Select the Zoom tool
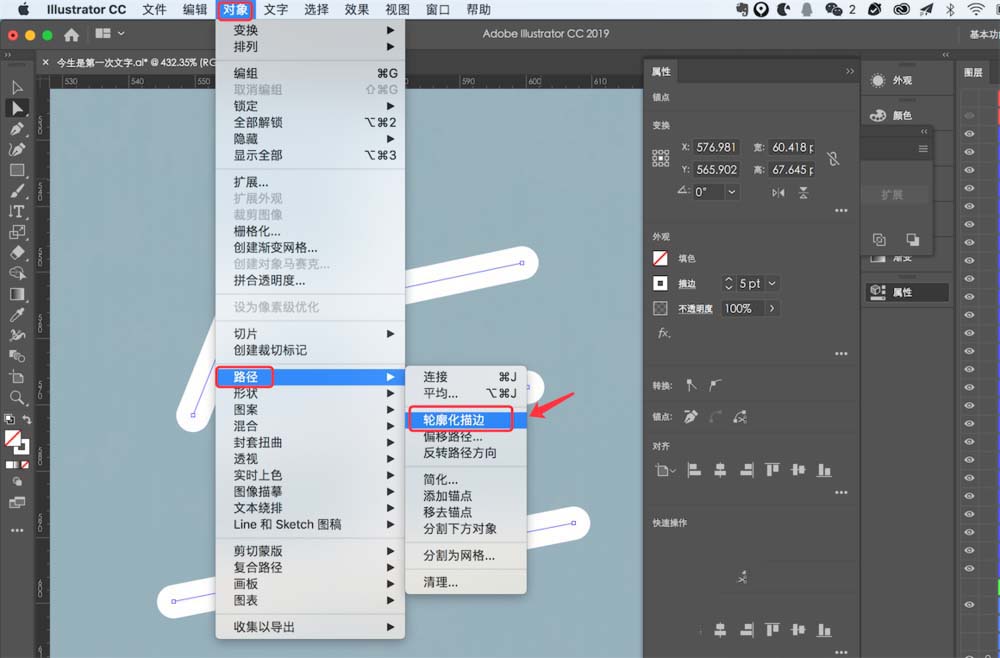 pyautogui.click(x=17, y=398)
